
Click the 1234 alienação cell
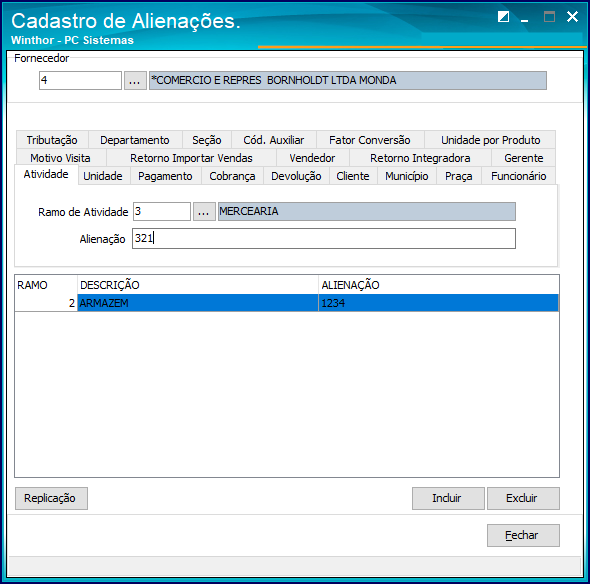pyautogui.click(x=439, y=303)
